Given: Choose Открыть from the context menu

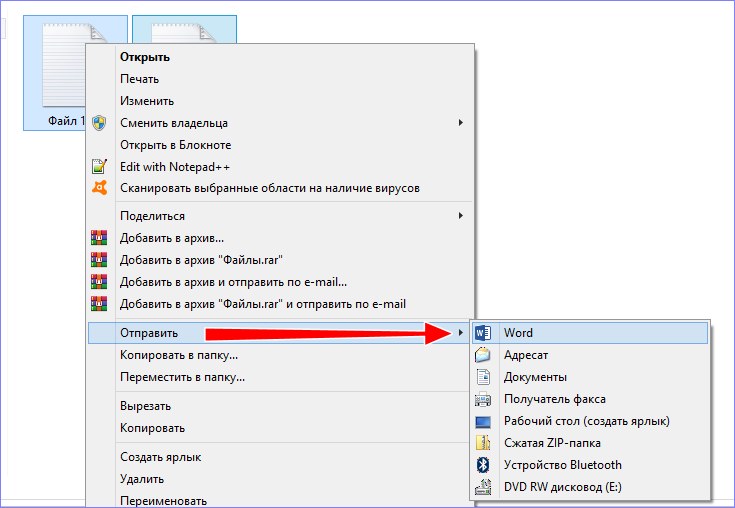Looking at the screenshot, I should [280, 57].
